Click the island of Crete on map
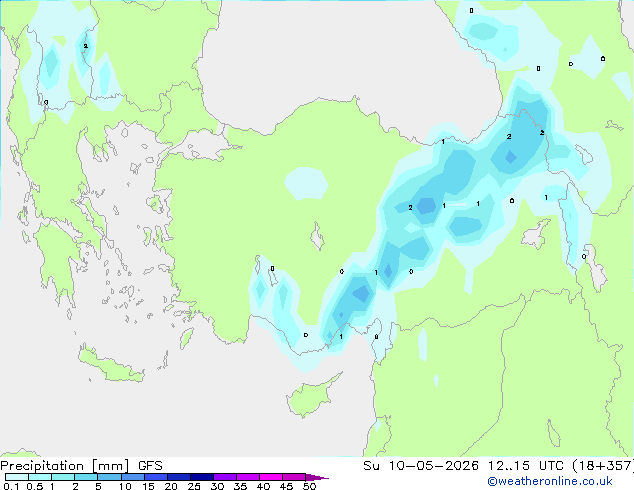The width and height of the screenshot is (634, 490). [x=111, y=365]
